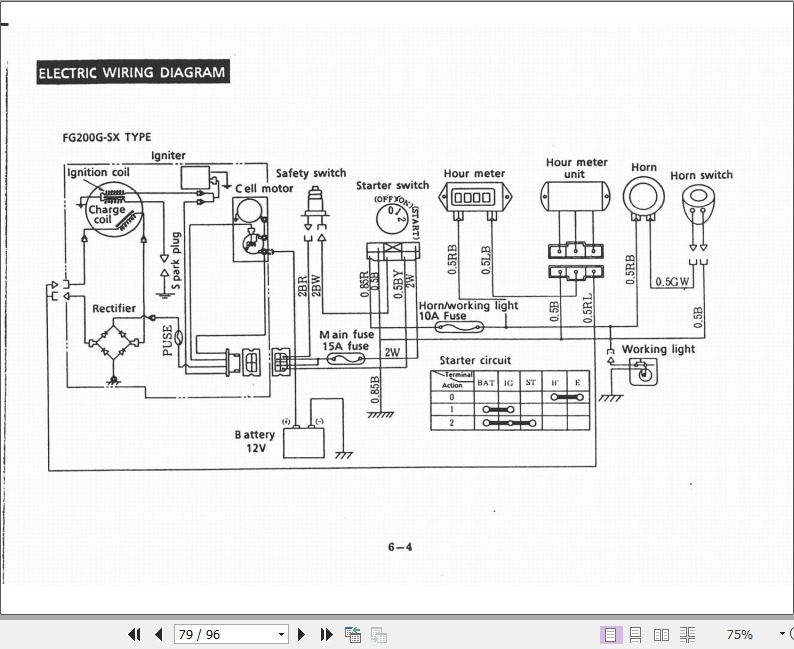Enable single page view mode
The height and width of the screenshot is (649, 794).
(x=610, y=634)
